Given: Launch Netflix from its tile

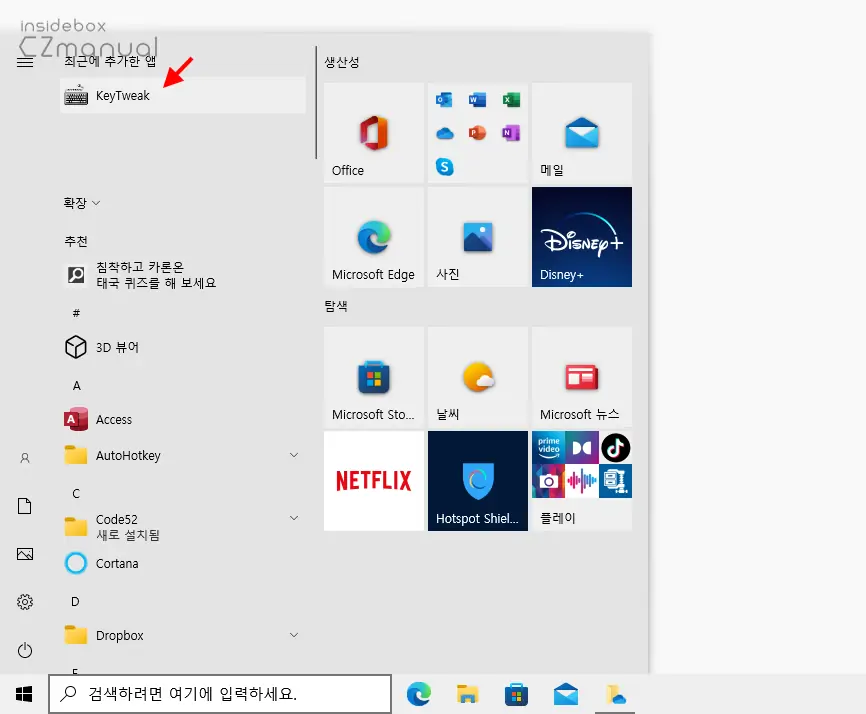Looking at the screenshot, I should pos(373,480).
